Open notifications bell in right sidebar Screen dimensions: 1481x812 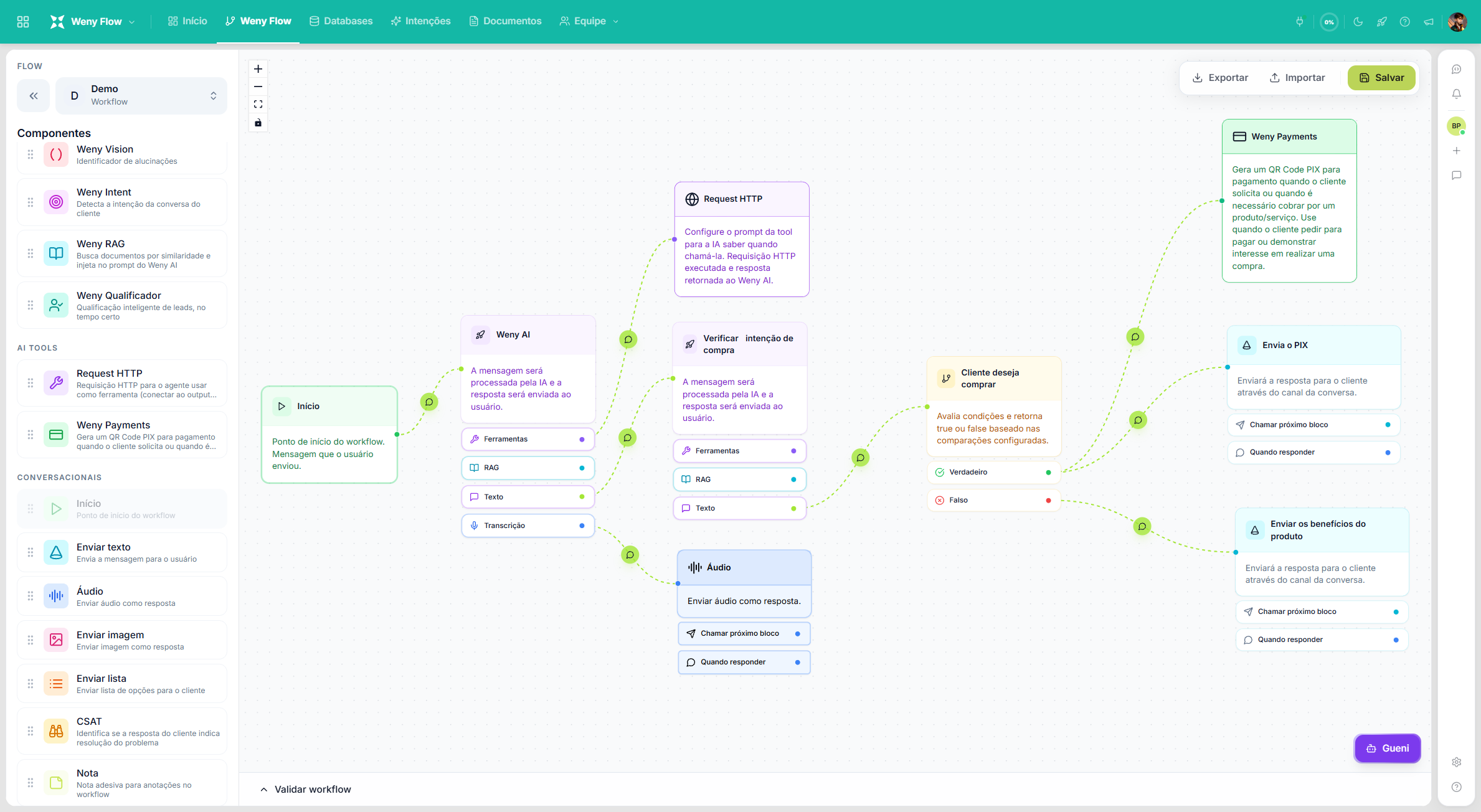click(x=1457, y=94)
